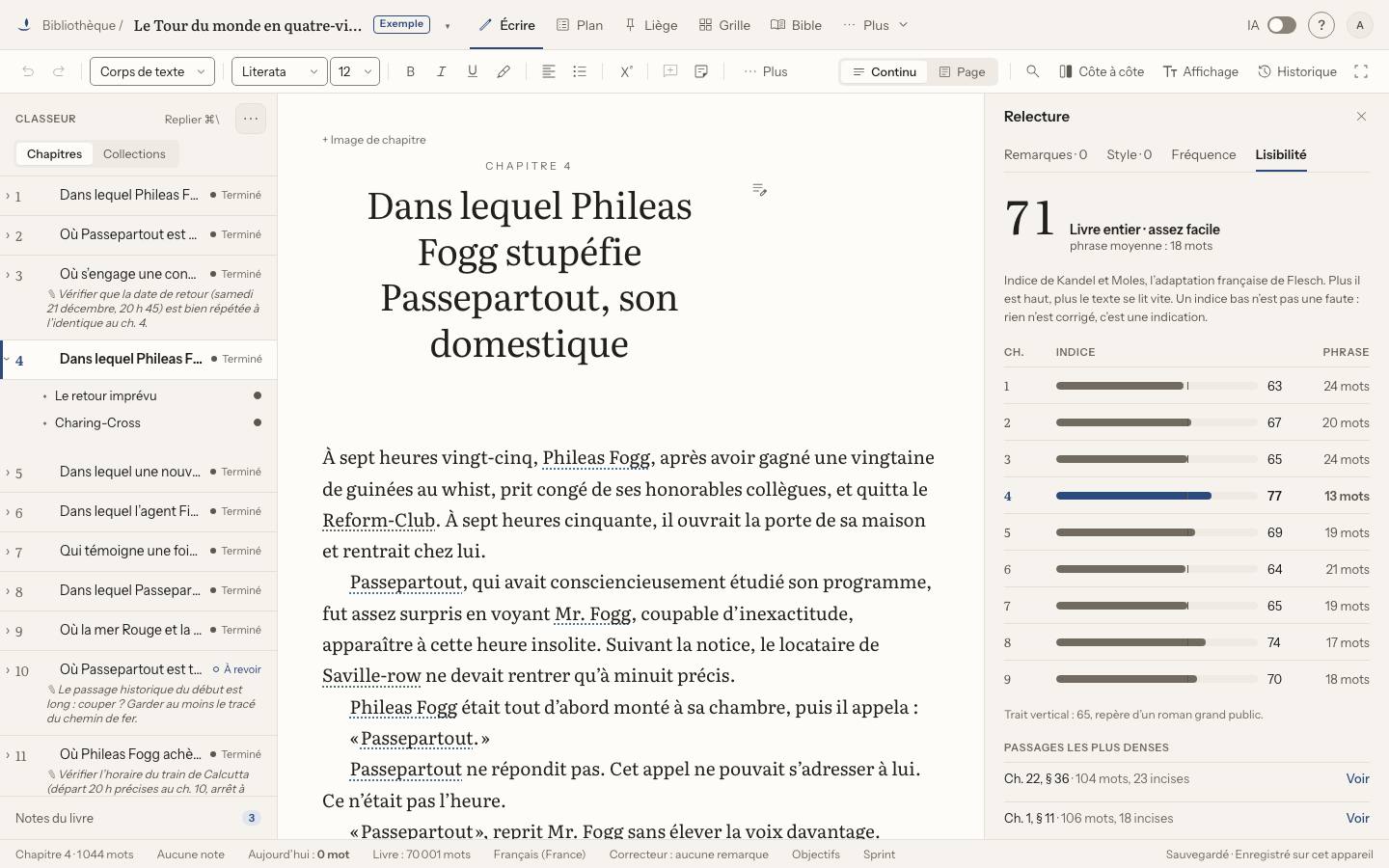Open the search magnifier icon

(x=1033, y=71)
